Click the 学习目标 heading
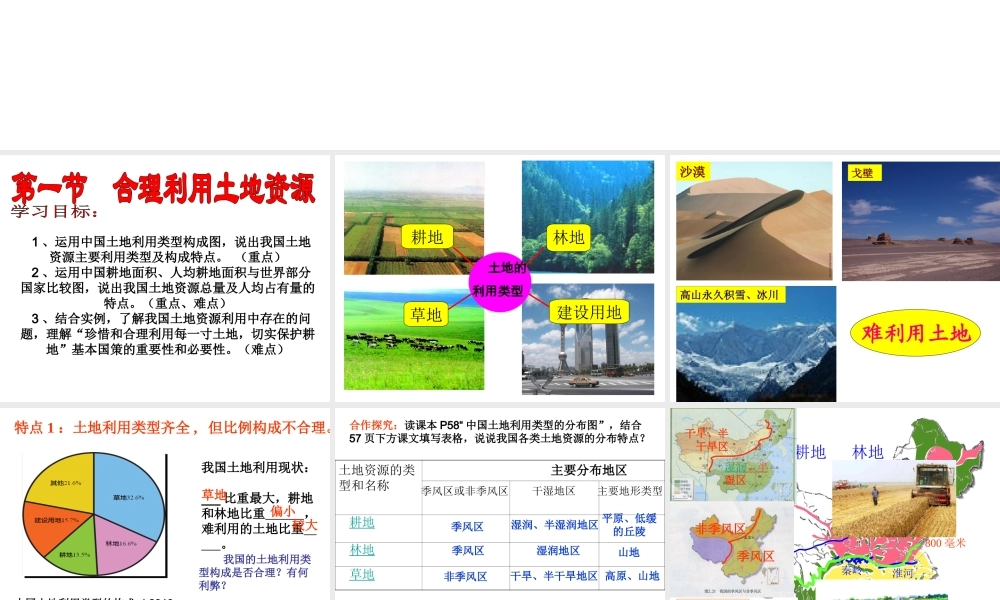 (55, 211)
